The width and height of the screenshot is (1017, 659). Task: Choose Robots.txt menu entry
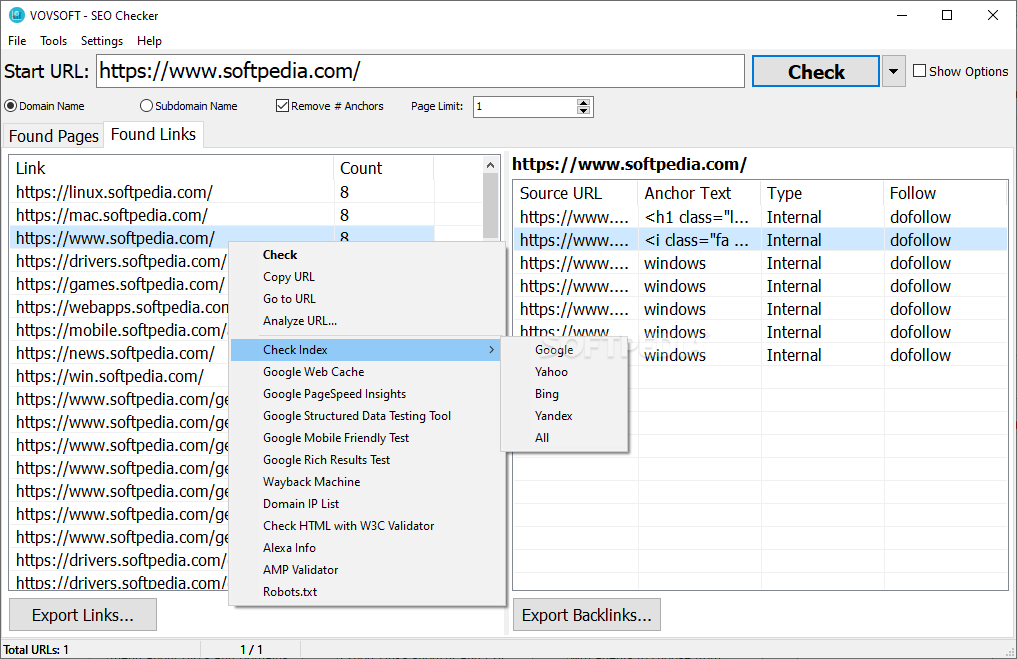click(x=367, y=592)
